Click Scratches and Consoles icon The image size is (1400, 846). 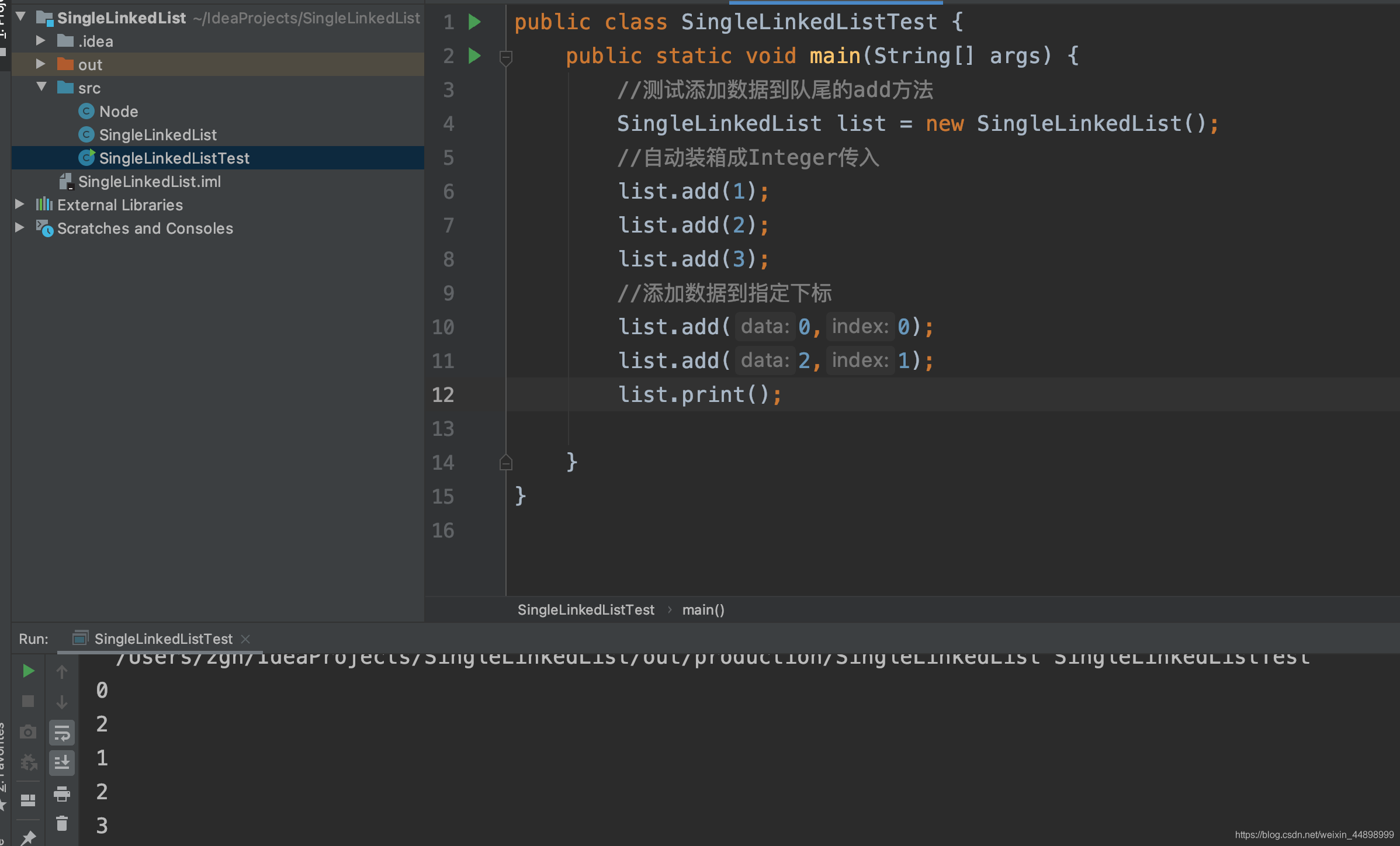[x=44, y=228]
